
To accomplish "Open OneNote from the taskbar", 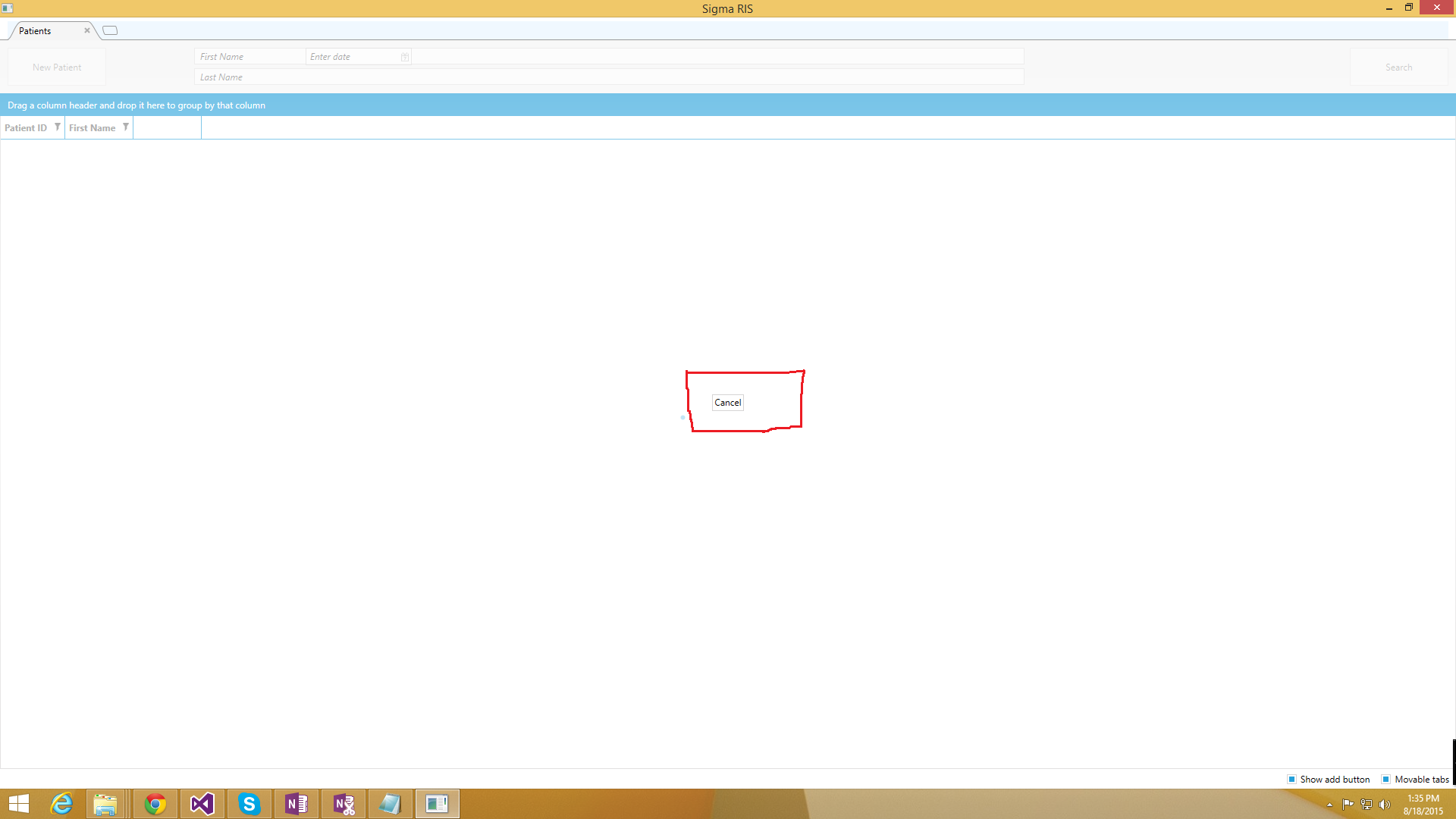I will (297, 804).
